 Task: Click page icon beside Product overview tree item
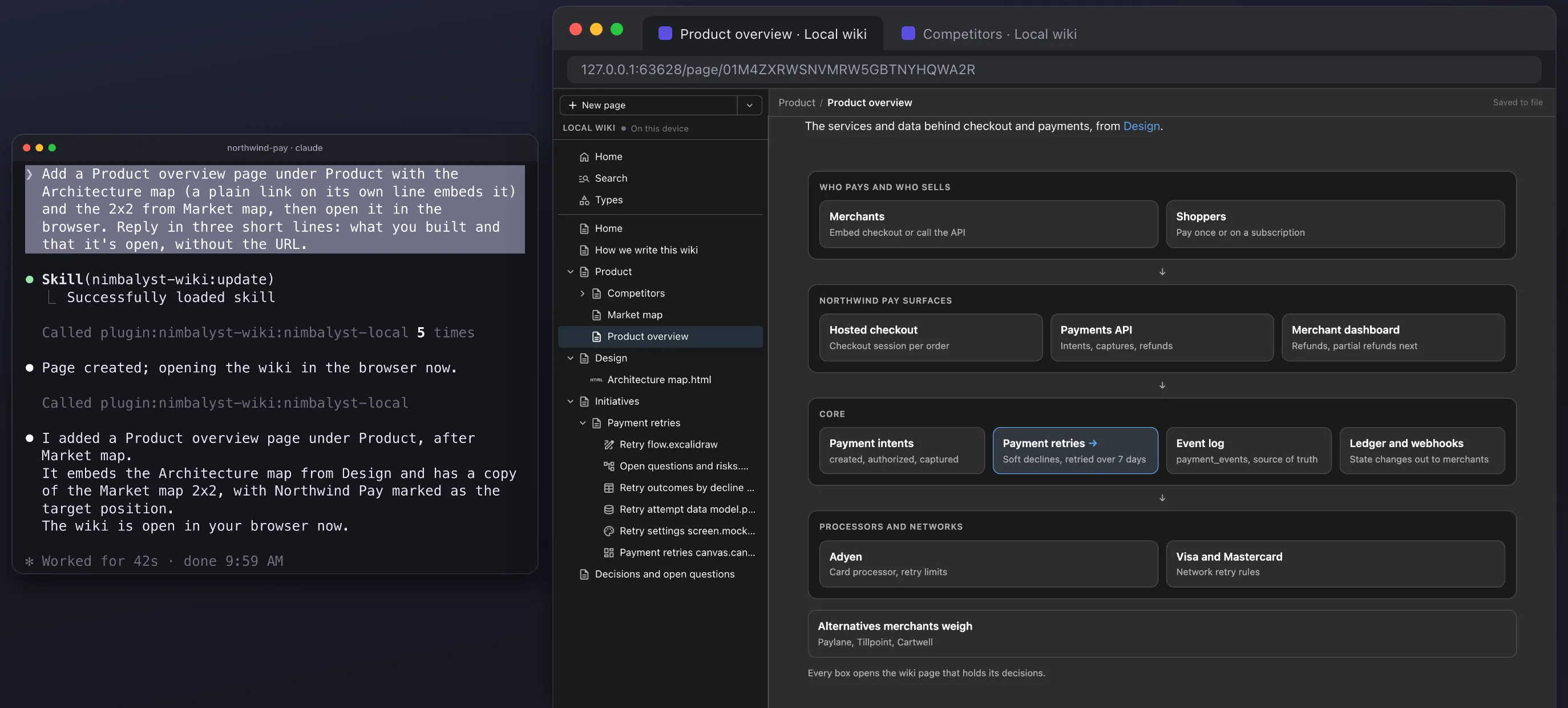[596, 336]
